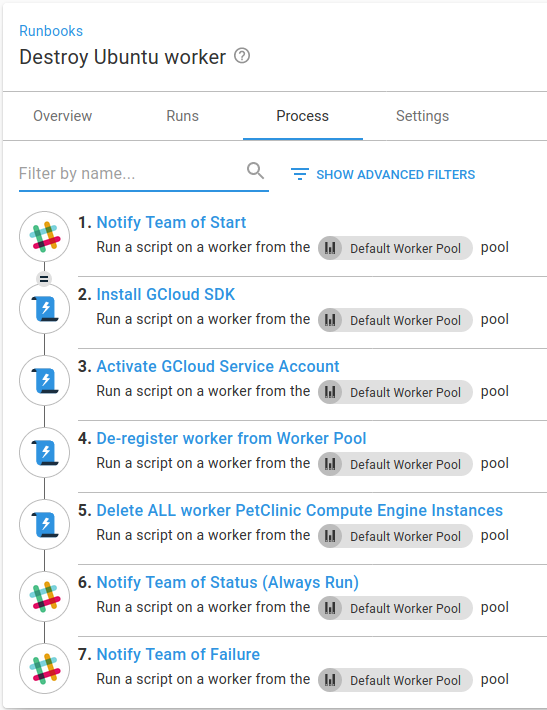The width and height of the screenshot is (547, 710).
Task: Select the Process tab
Action: pos(302,116)
